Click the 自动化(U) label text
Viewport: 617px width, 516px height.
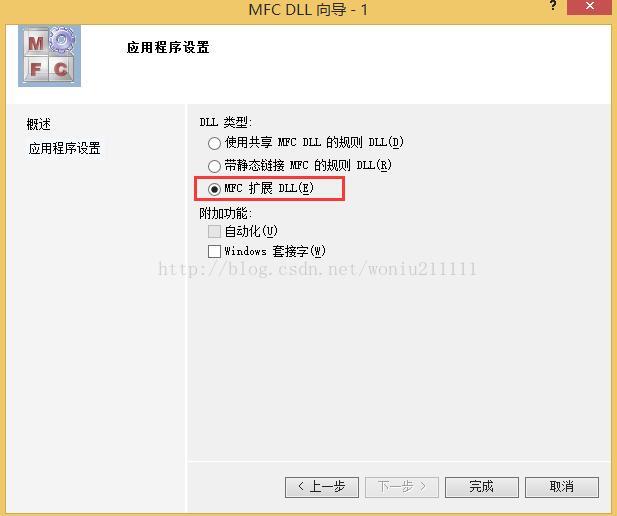tap(251, 231)
